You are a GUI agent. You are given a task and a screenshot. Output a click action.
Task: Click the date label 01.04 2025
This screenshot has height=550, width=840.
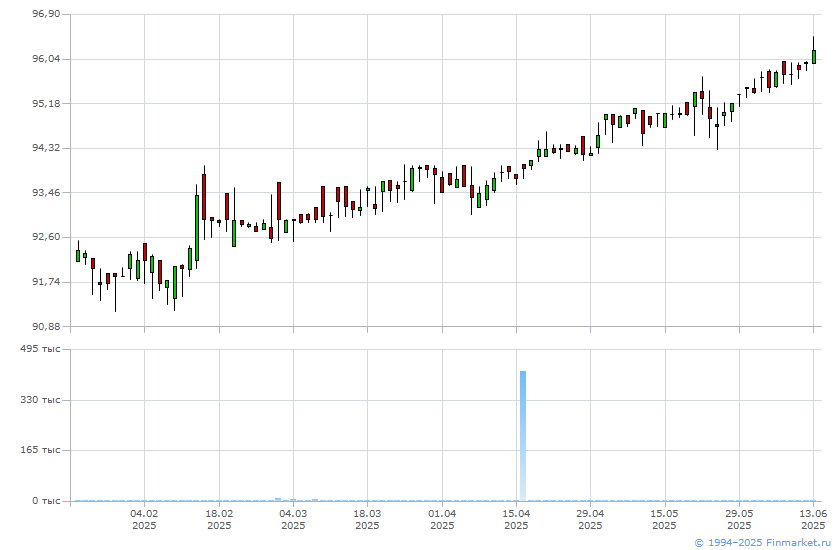[x=442, y=519]
